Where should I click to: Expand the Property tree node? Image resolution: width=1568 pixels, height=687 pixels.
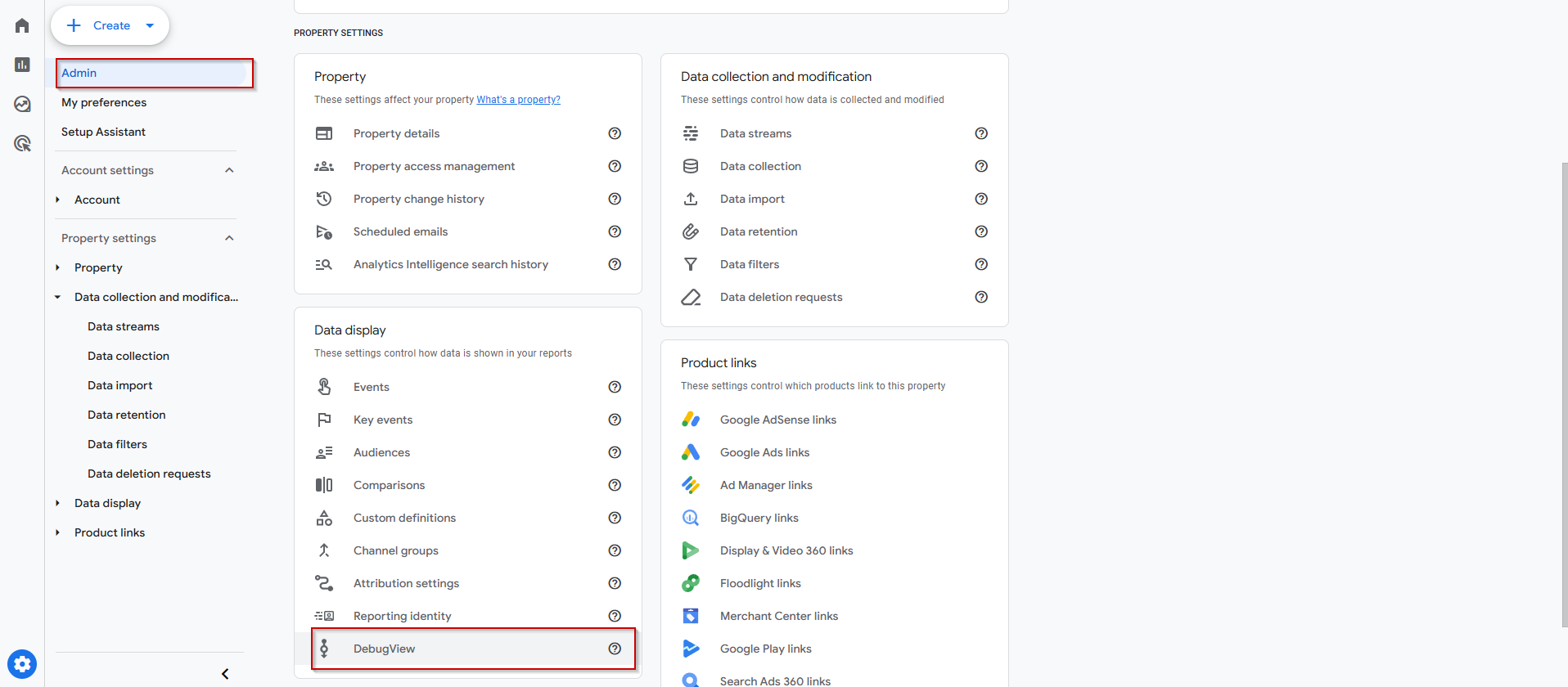coord(57,267)
